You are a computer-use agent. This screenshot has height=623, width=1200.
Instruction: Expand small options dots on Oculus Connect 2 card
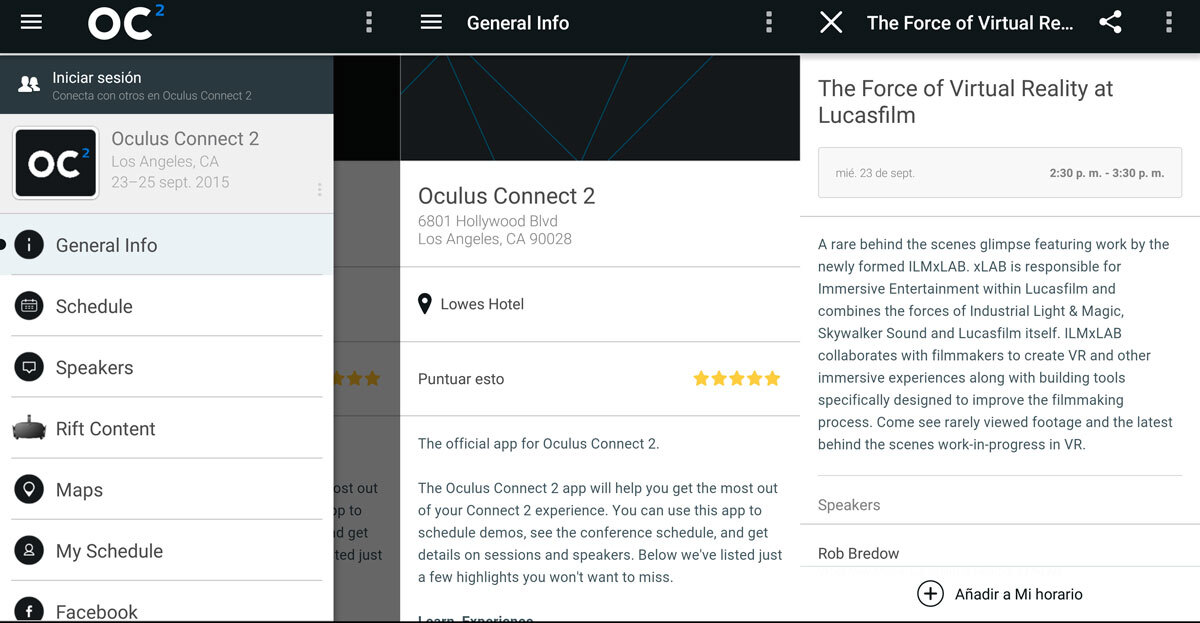pyautogui.click(x=319, y=189)
